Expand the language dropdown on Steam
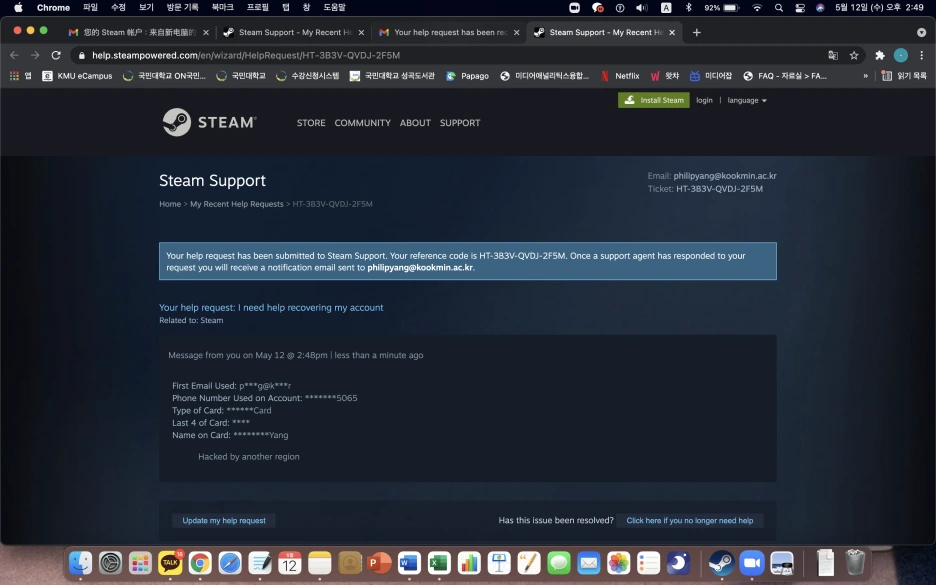Image resolution: width=936 pixels, height=585 pixels. pyautogui.click(x=747, y=100)
